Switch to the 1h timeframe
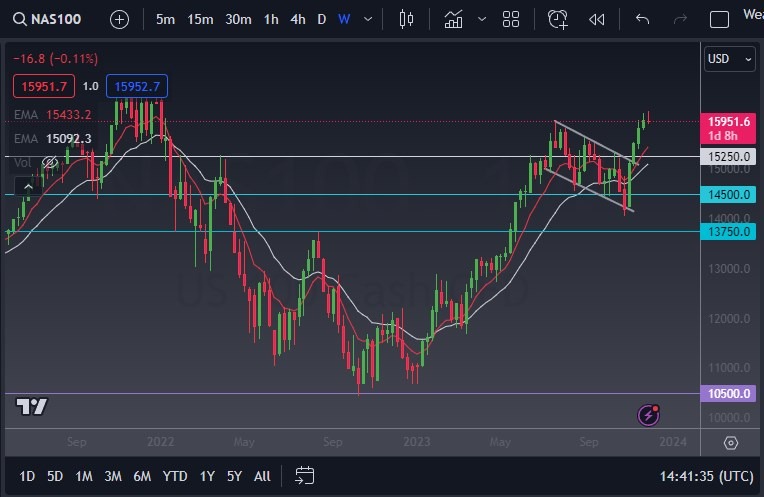The height and width of the screenshot is (497, 764). [271, 19]
